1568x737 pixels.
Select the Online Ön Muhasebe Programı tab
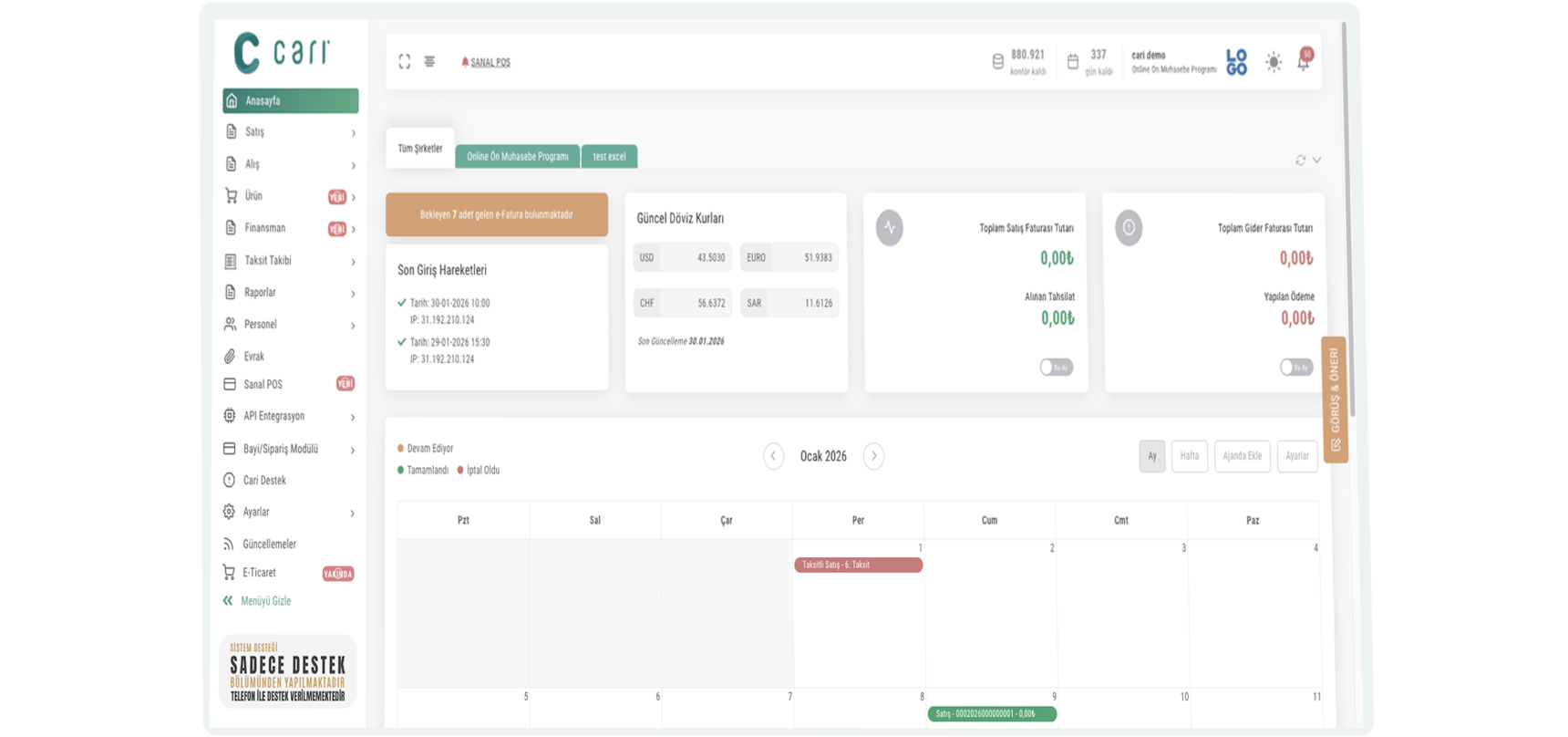coord(517,157)
